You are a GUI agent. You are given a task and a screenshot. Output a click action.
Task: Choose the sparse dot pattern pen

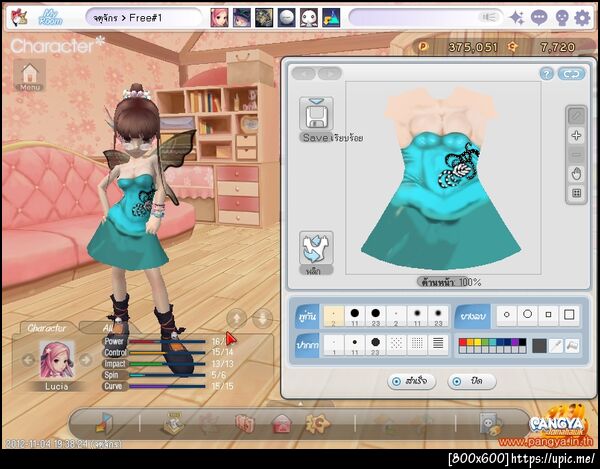tap(396, 345)
